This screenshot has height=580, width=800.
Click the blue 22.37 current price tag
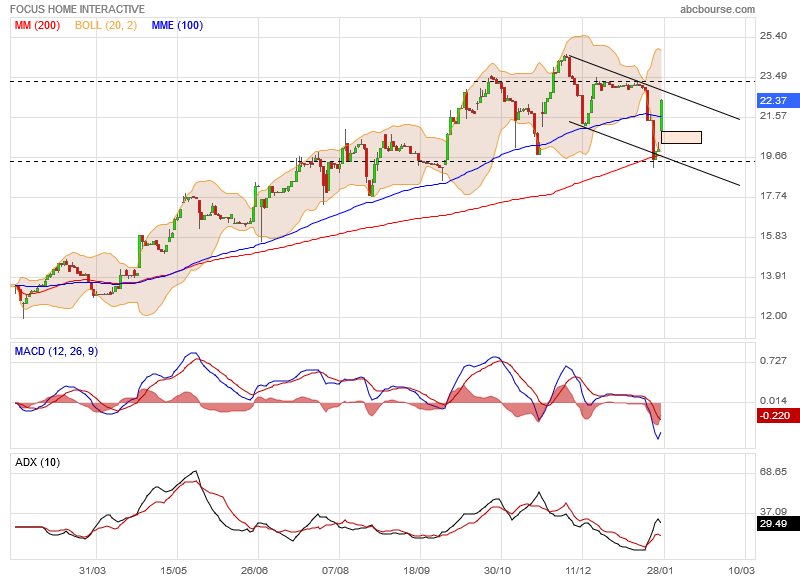(x=778, y=100)
